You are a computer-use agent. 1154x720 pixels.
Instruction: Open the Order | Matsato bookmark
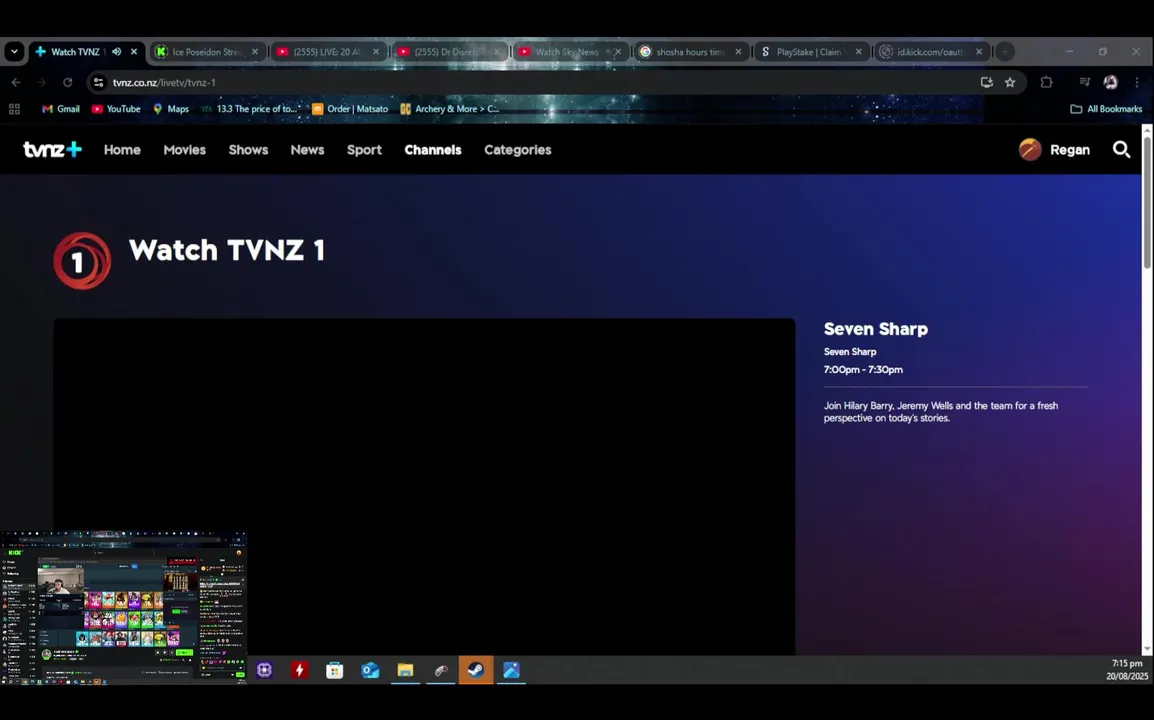[350, 109]
